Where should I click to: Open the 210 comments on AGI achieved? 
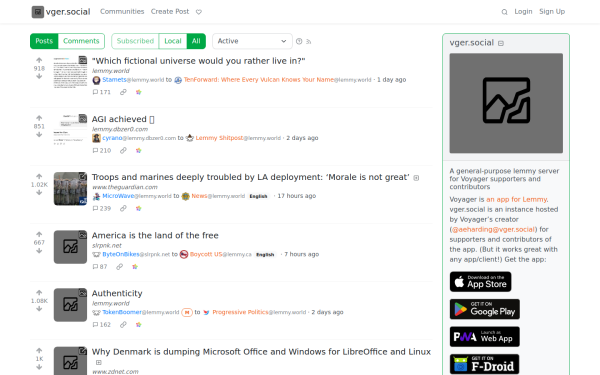click(x=102, y=150)
